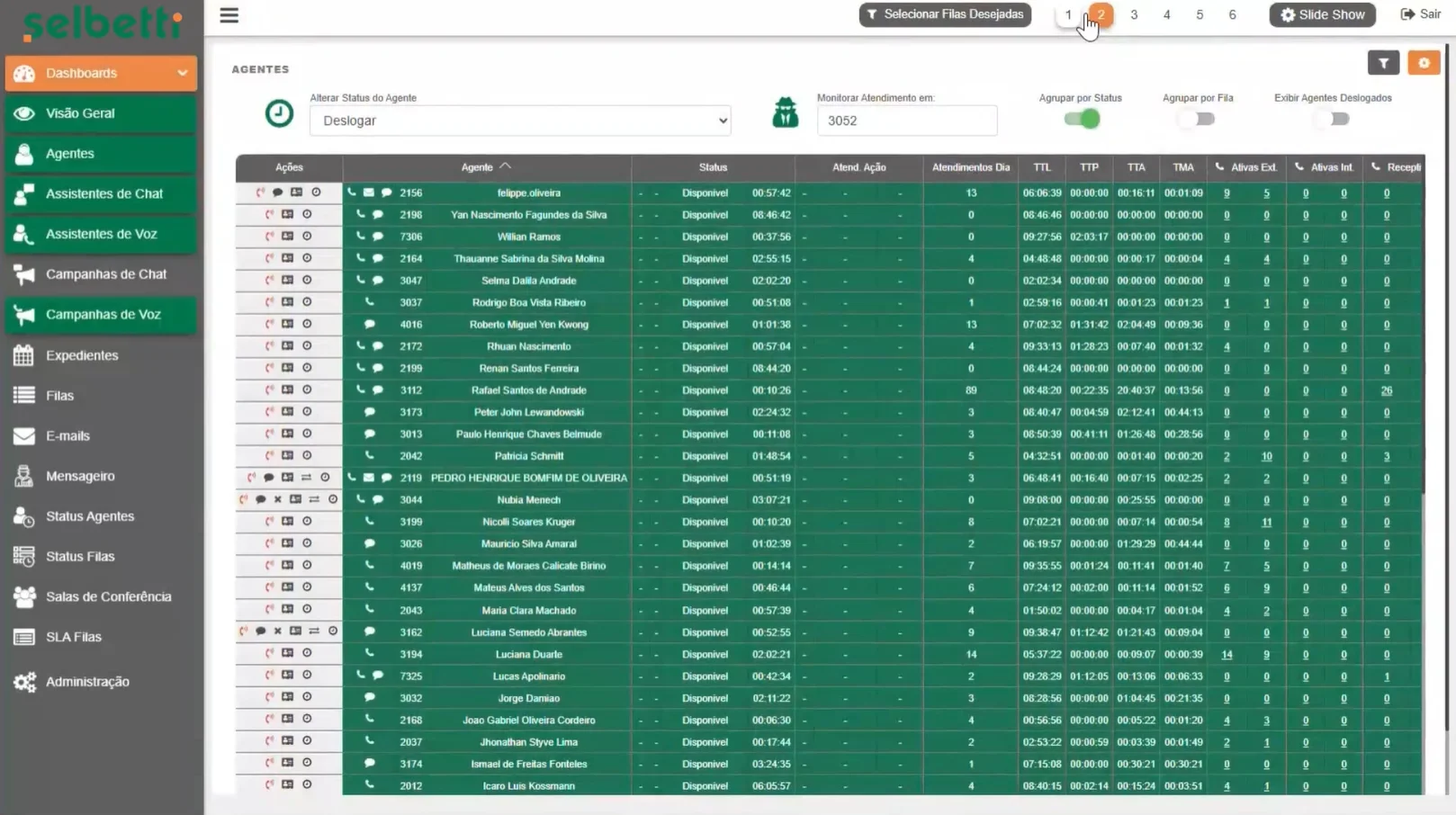Go to Visão Geral menu item
1456x815 pixels.
tap(80, 113)
